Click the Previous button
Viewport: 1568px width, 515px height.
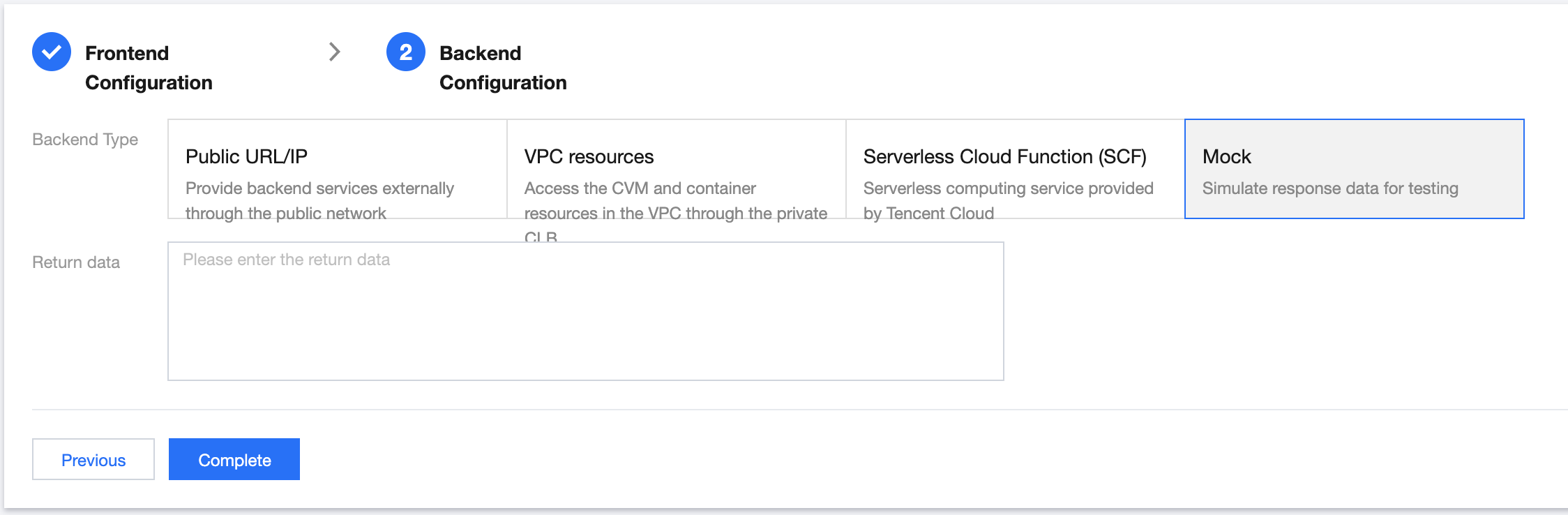93,459
